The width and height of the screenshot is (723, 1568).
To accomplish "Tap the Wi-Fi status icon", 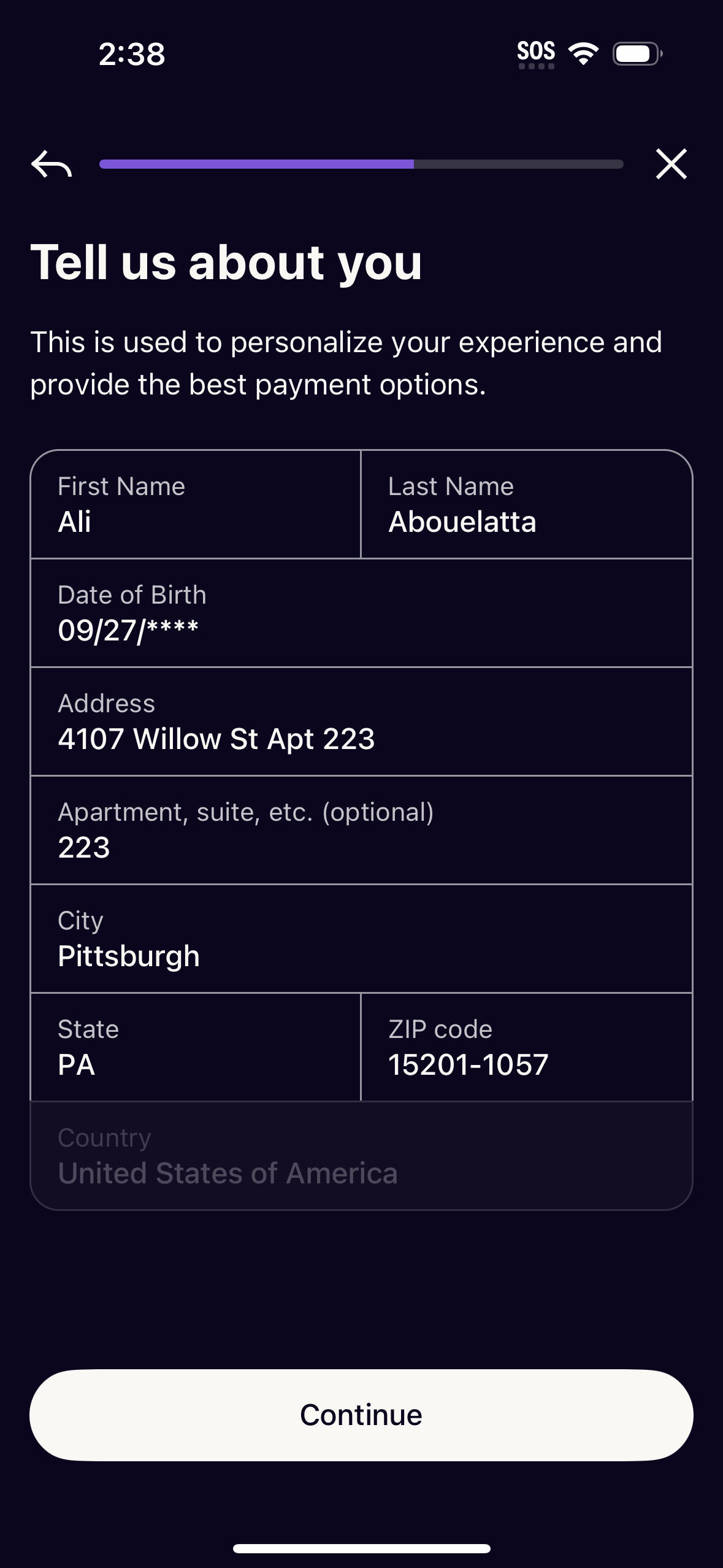I will (583, 53).
